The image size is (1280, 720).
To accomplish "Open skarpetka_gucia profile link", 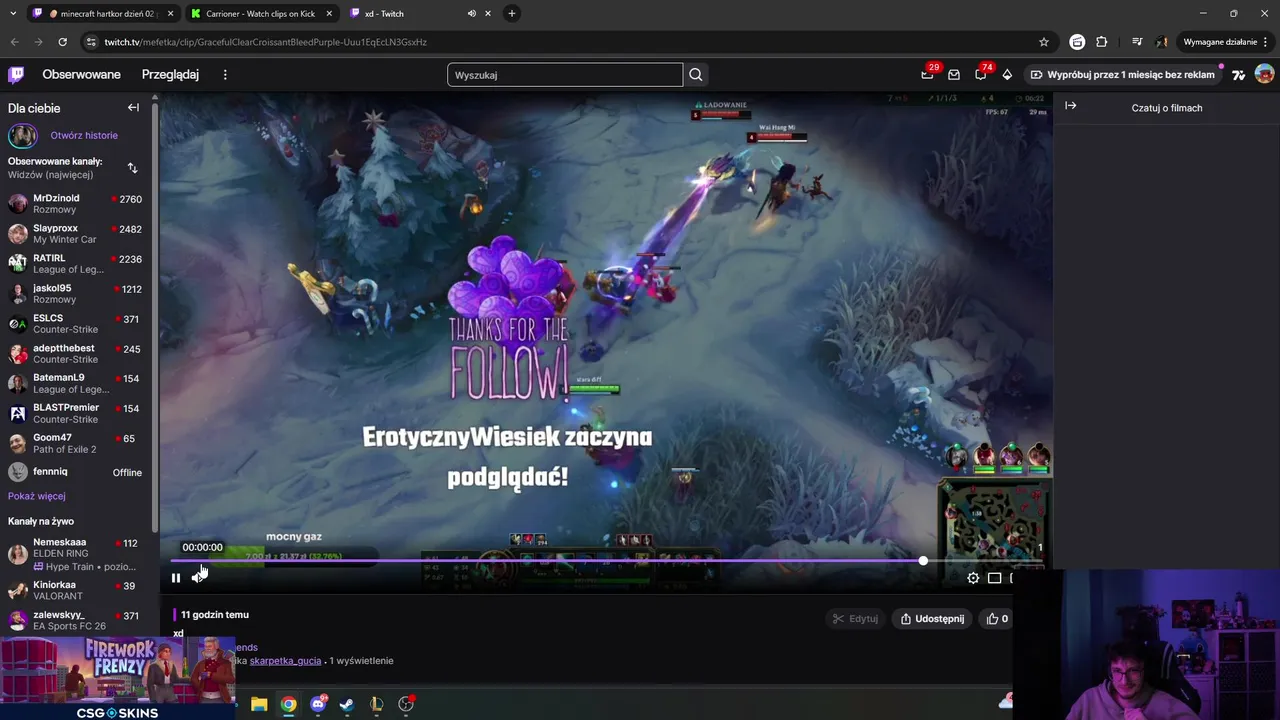I will tap(285, 661).
